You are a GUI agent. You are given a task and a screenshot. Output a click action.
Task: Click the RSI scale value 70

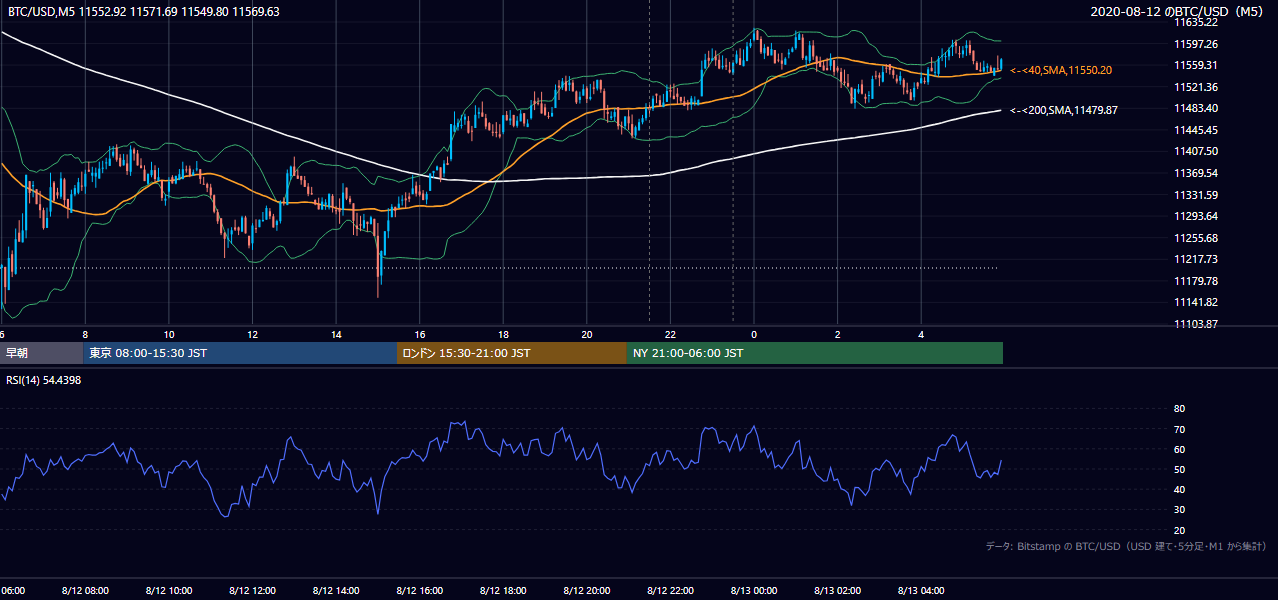(1179, 429)
